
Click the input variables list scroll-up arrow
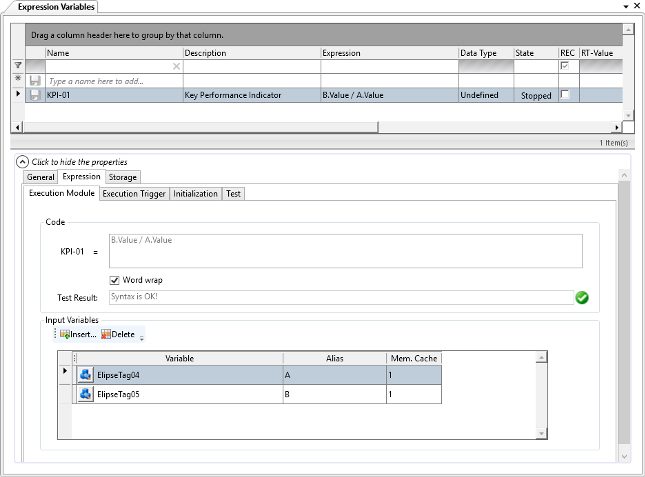[x=541, y=358]
